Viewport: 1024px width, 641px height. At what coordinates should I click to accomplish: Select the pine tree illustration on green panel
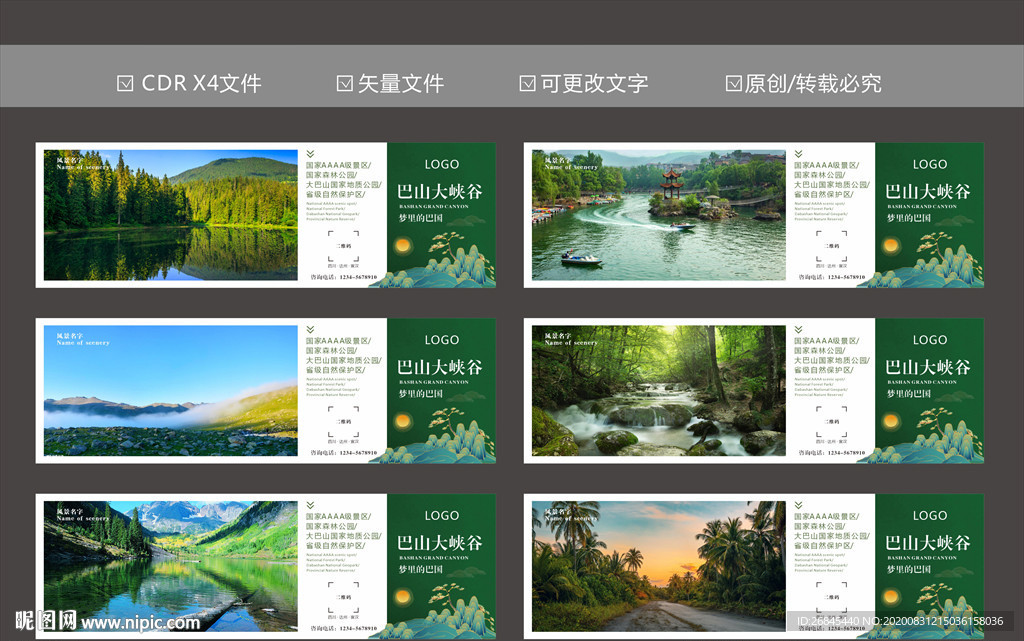(x=448, y=242)
